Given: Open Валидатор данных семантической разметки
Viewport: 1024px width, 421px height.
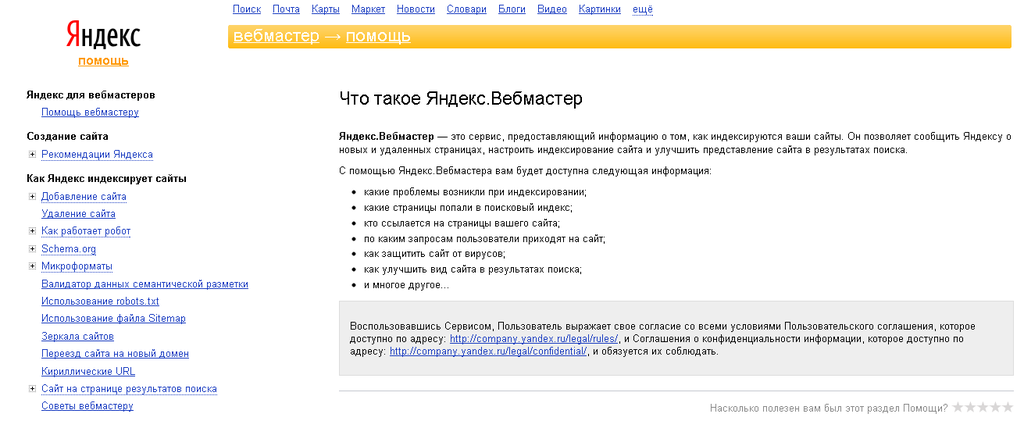Looking at the screenshot, I should pos(144,284).
